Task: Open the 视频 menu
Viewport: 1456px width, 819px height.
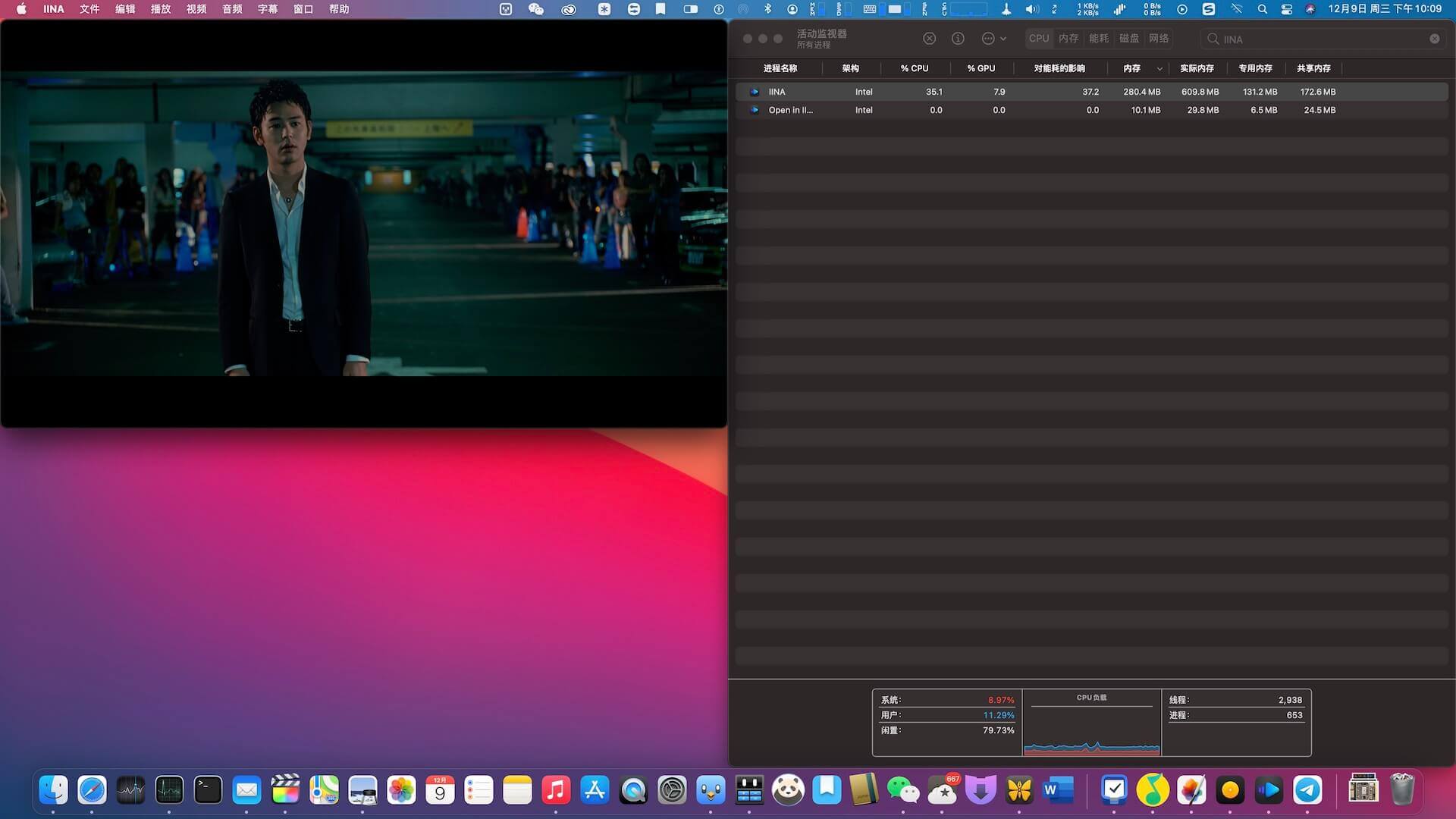Action: coord(196,9)
